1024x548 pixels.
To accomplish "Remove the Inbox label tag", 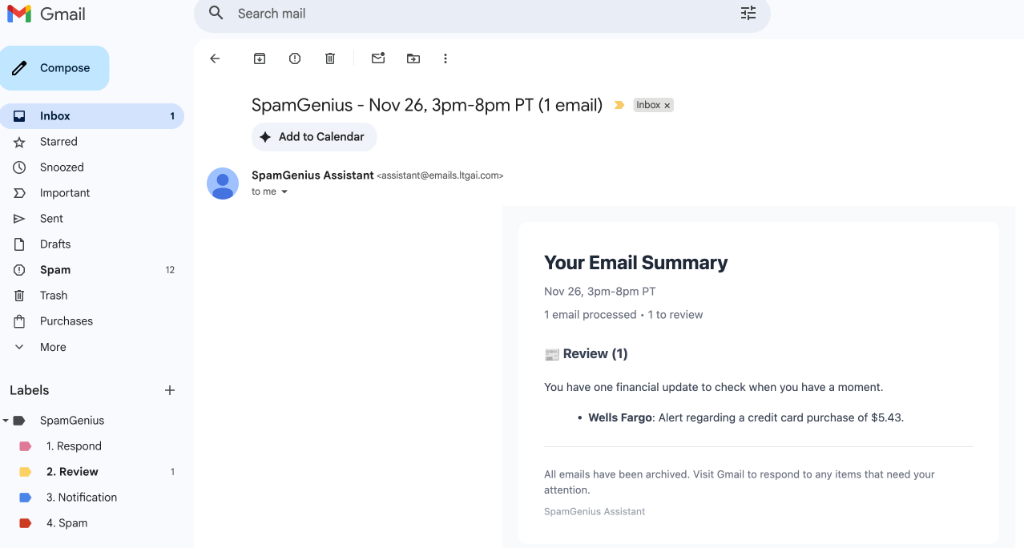I will 668,105.
